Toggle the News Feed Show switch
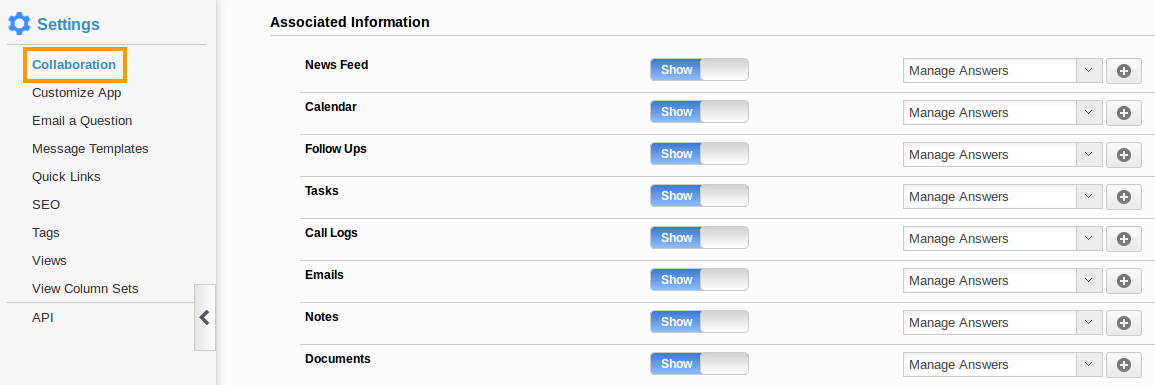 tap(699, 70)
